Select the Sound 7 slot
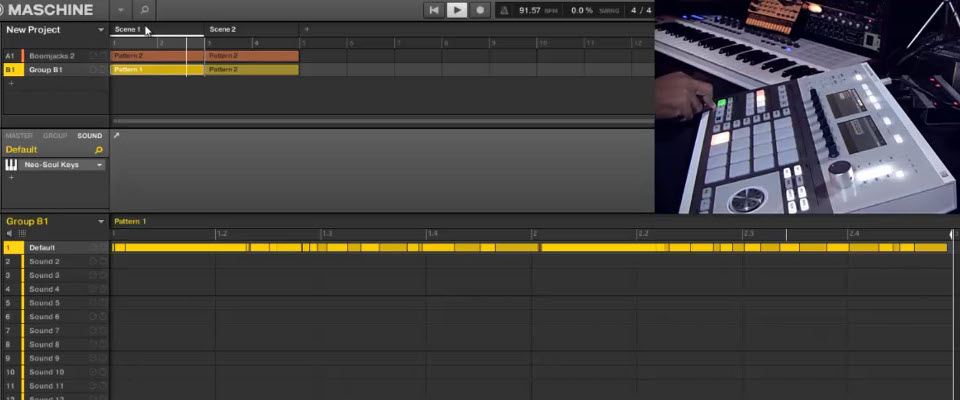 pyautogui.click(x=54, y=331)
